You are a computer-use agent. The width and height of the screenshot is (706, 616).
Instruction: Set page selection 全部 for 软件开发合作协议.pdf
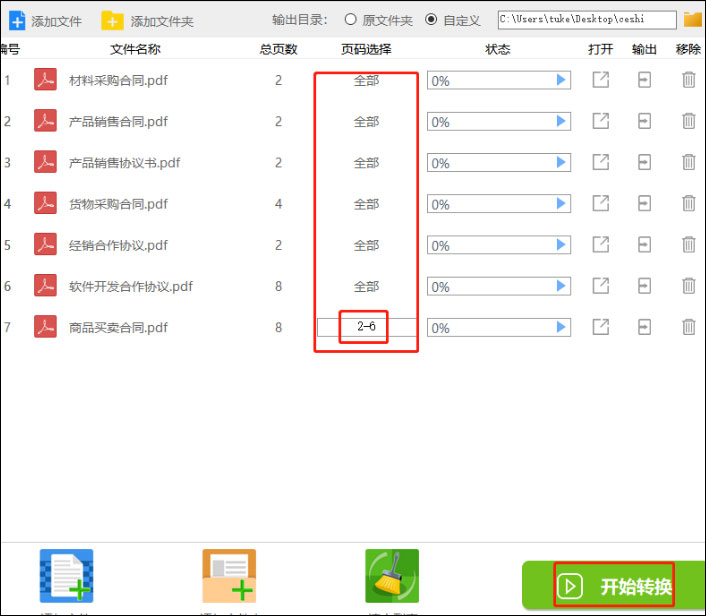coord(367,286)
